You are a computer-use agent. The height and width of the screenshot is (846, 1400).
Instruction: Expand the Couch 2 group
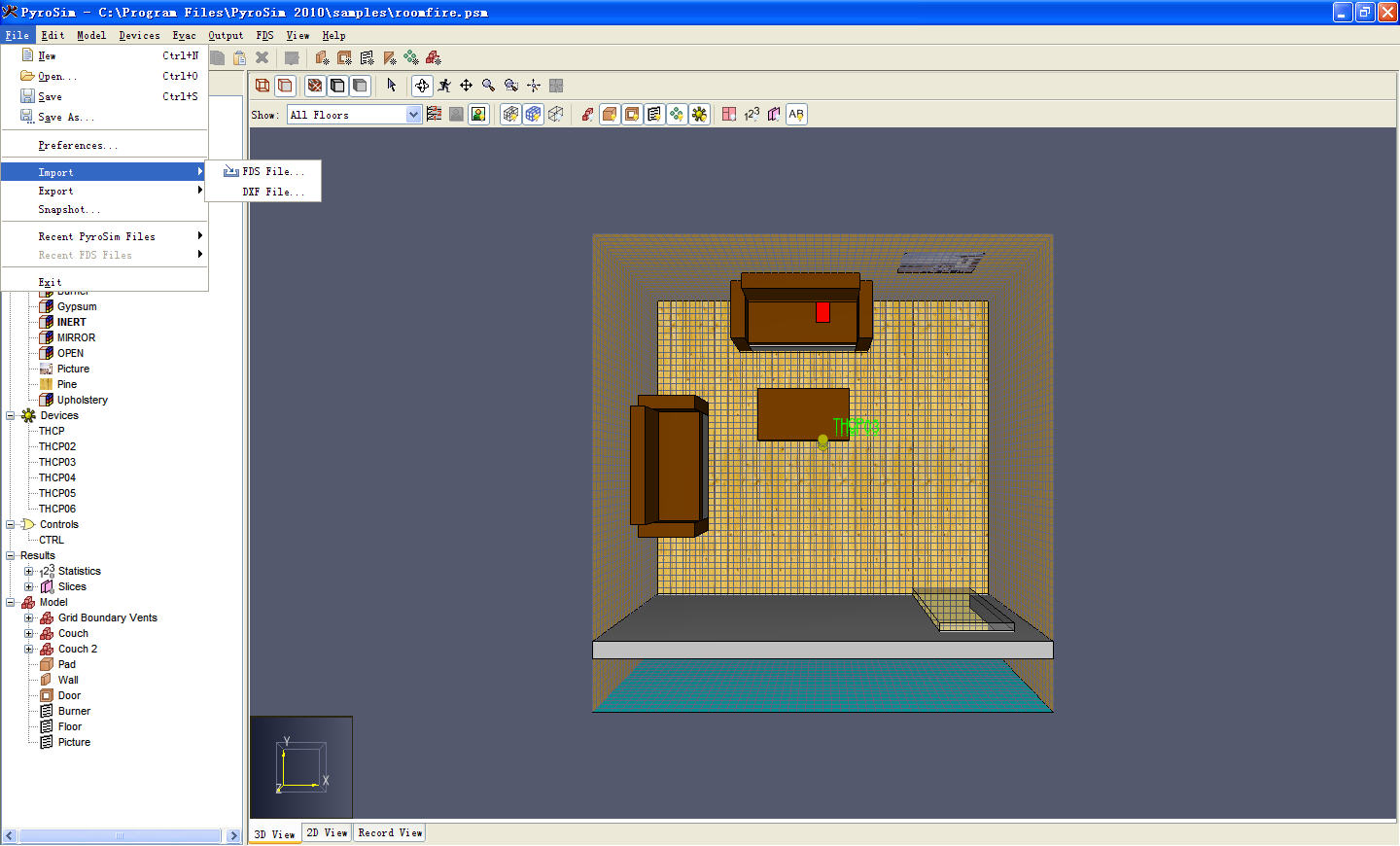[29, 649]
